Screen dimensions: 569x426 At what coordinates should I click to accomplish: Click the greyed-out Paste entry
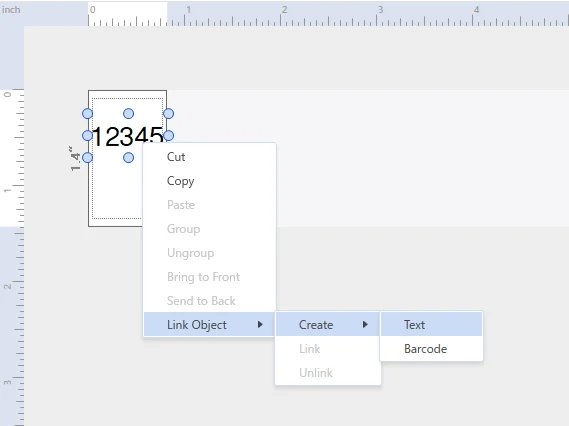[x=209, y=205]
